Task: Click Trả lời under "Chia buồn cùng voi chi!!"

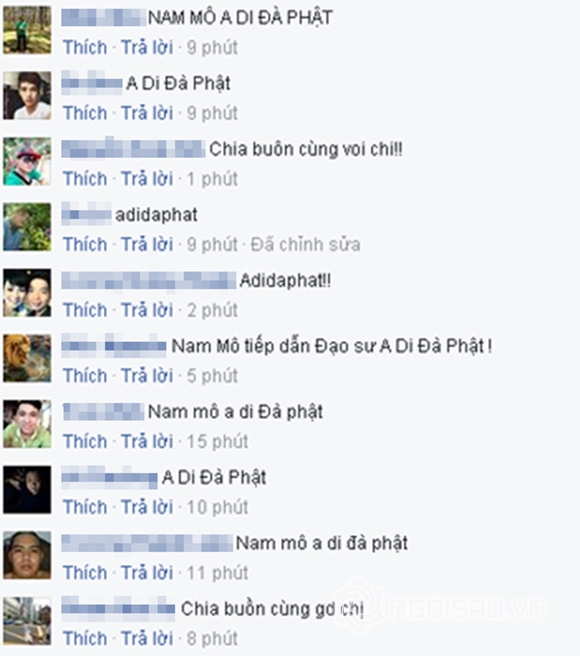Action: pyautogui.click(x=147, y=179)
